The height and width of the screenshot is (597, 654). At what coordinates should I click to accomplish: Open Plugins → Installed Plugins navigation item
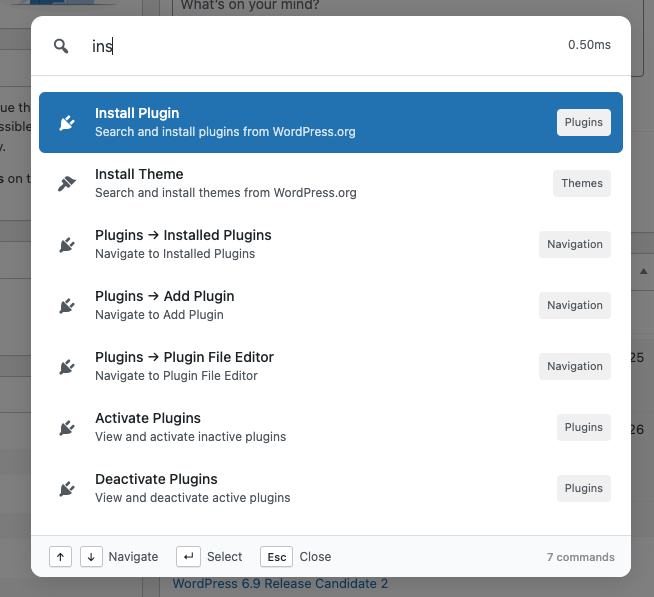coord(300,245)
